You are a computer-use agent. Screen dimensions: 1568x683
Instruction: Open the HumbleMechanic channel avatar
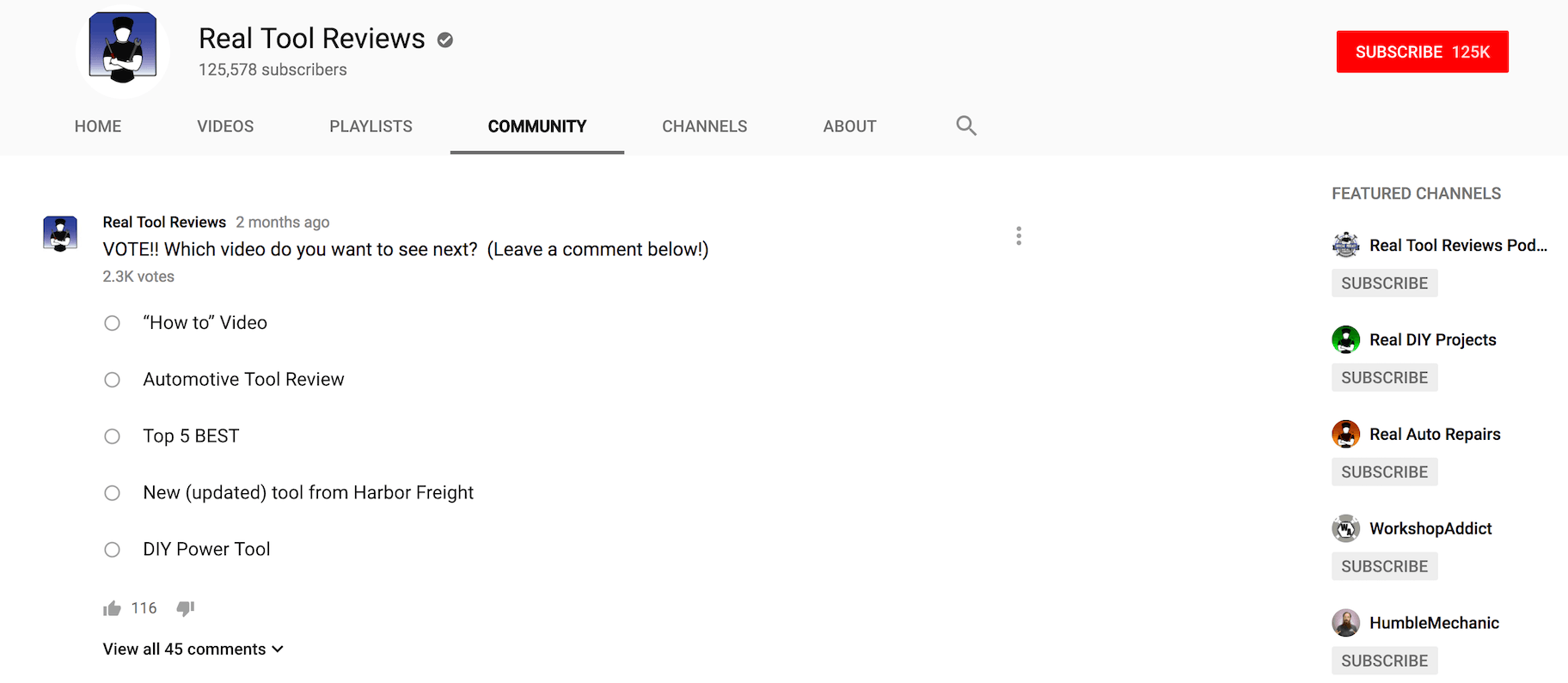point(1346,623)
